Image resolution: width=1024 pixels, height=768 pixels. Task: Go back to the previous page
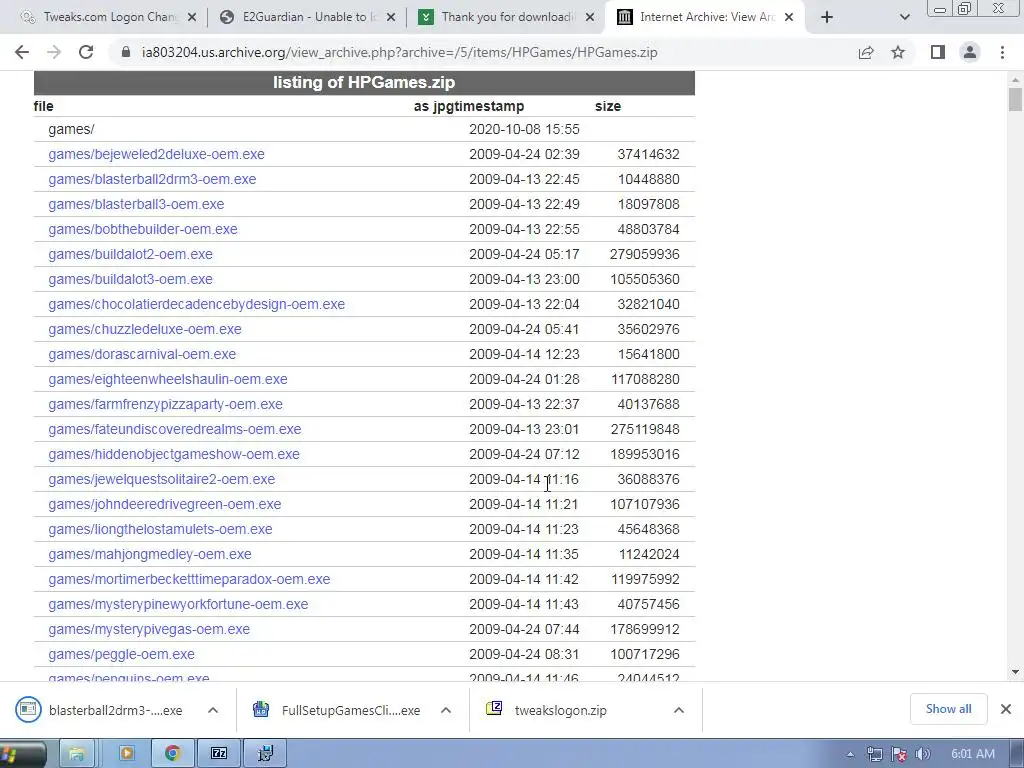[x=22, y=52]
